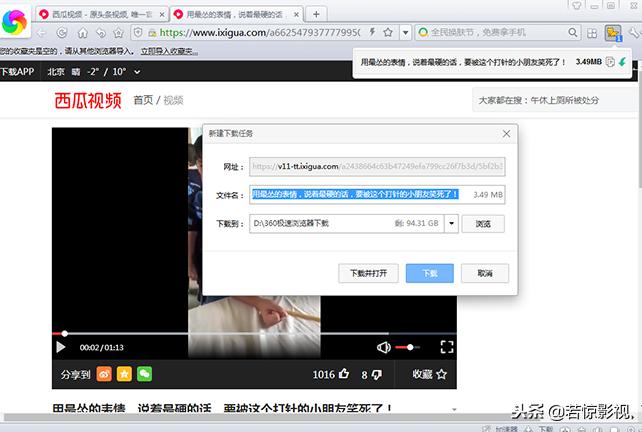Viewport: 642px width, 432px height.
Task: Click the lightning speed mode icon
Action: (372, 32)
